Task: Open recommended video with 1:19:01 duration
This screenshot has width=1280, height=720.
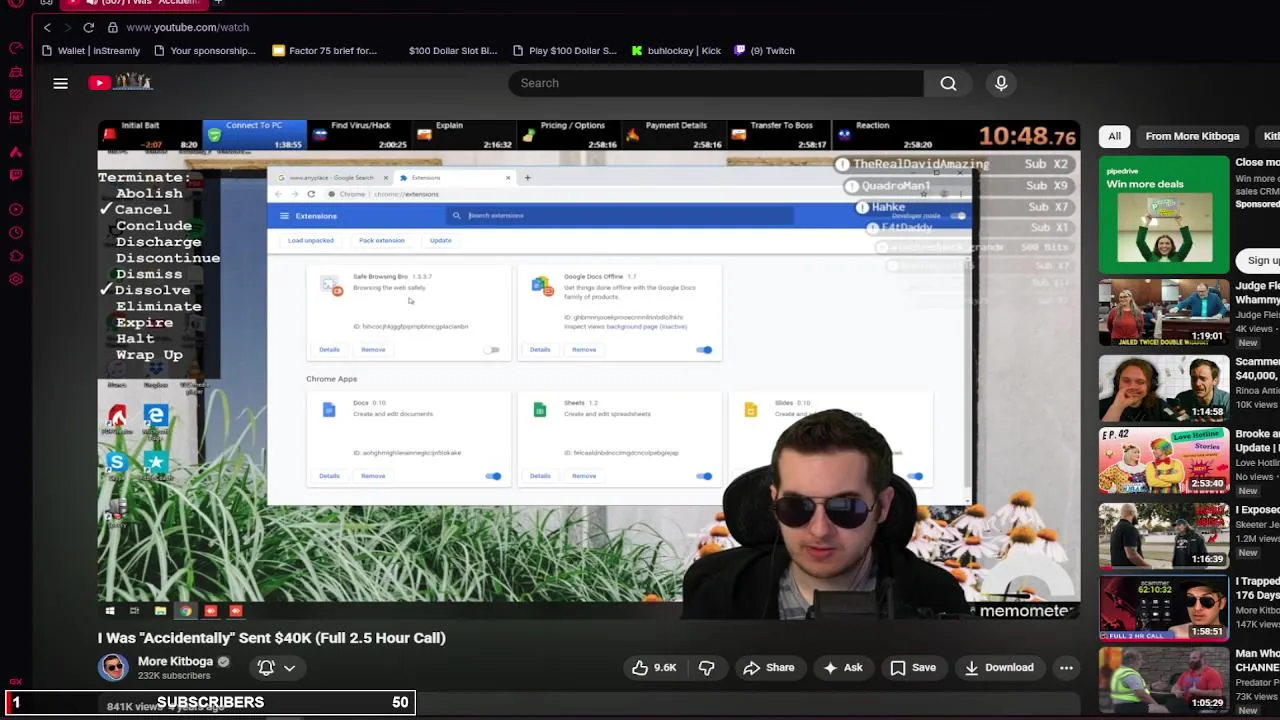Action: 1163,314
